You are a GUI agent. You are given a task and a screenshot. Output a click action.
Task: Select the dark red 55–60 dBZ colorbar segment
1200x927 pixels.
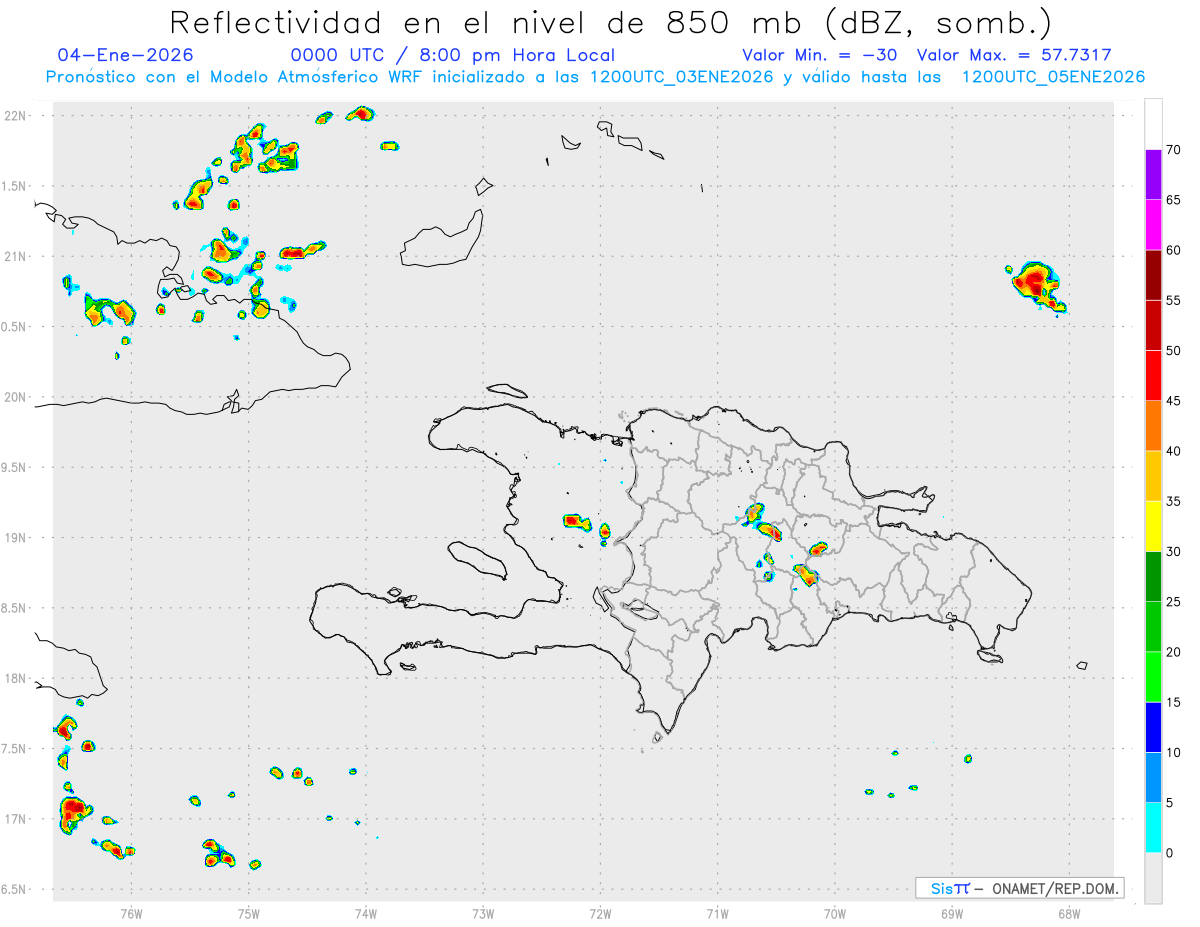point(1153,275)
